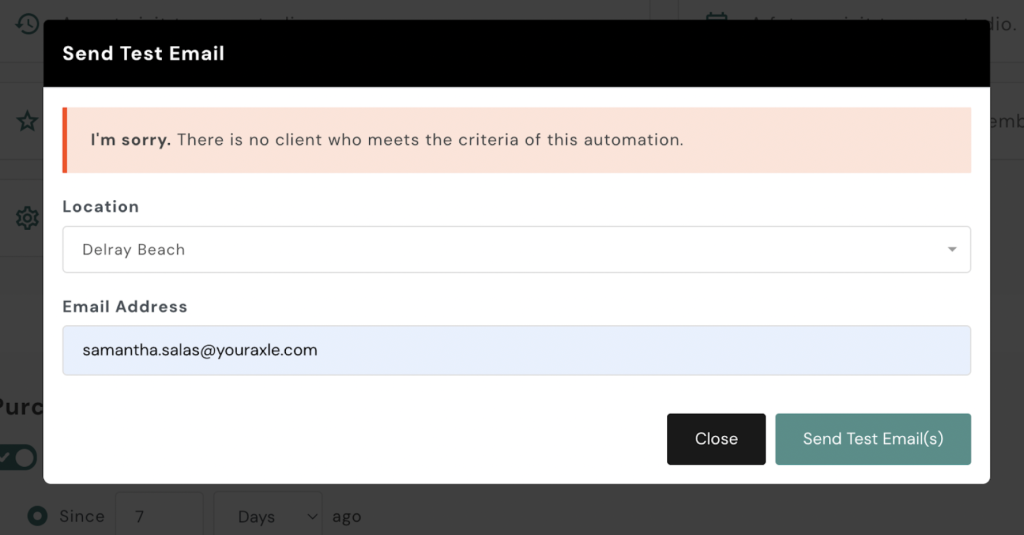Toggle the green switch at the left edge
Image resolution: width=1024 pixels, height=535 pixels.
[x=18, y=458]
